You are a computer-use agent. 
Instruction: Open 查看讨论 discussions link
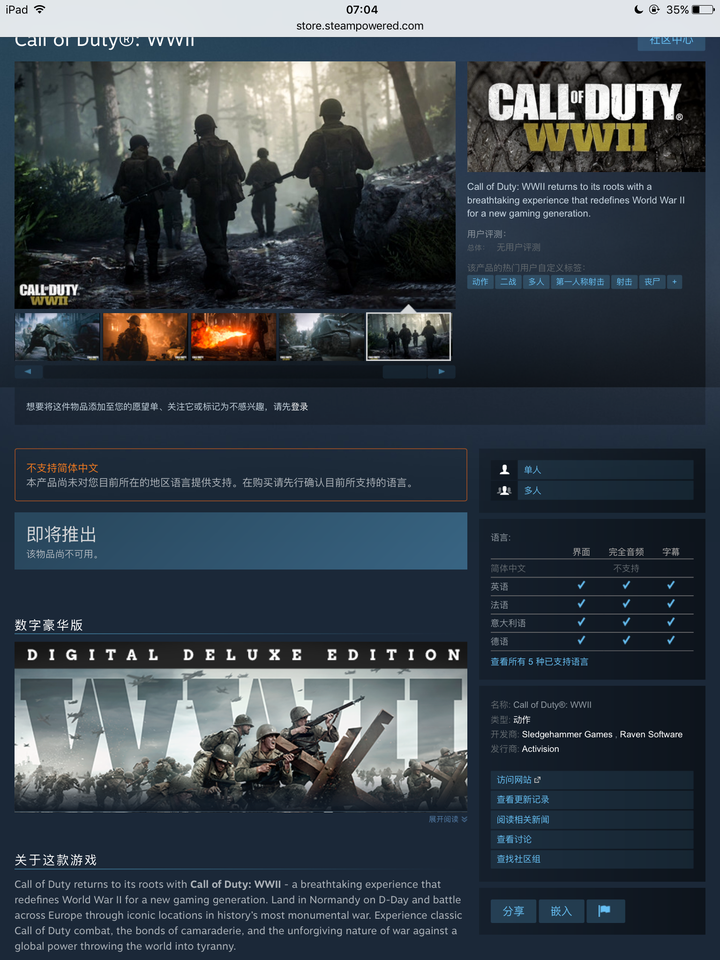coord(591,839)
